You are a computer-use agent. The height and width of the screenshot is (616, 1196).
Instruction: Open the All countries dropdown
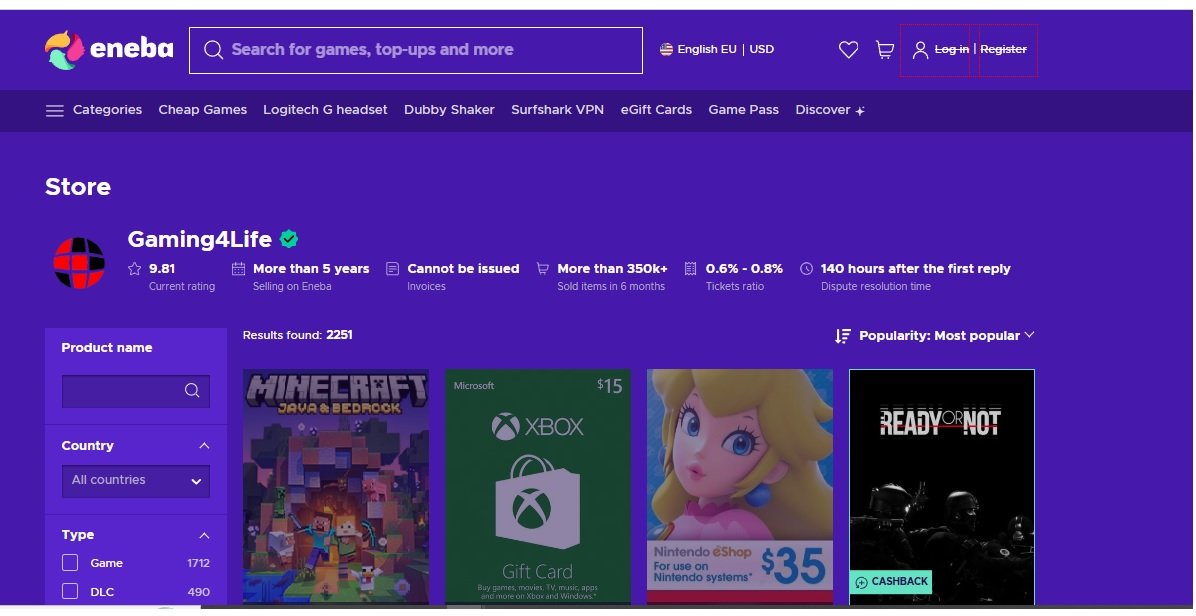tap(136, 481)
